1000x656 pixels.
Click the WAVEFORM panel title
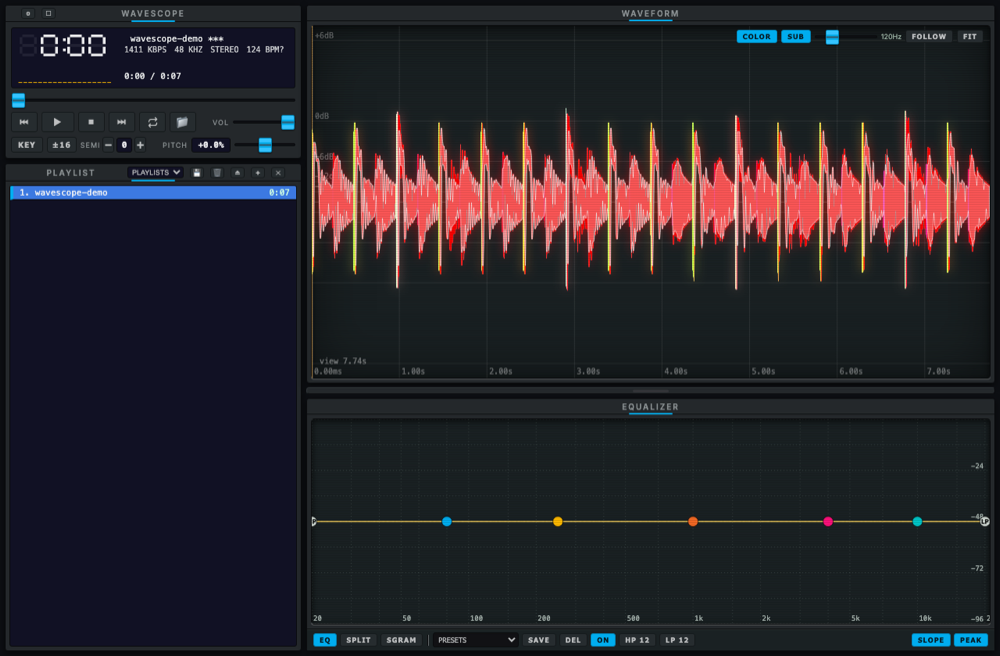[651, 13]
